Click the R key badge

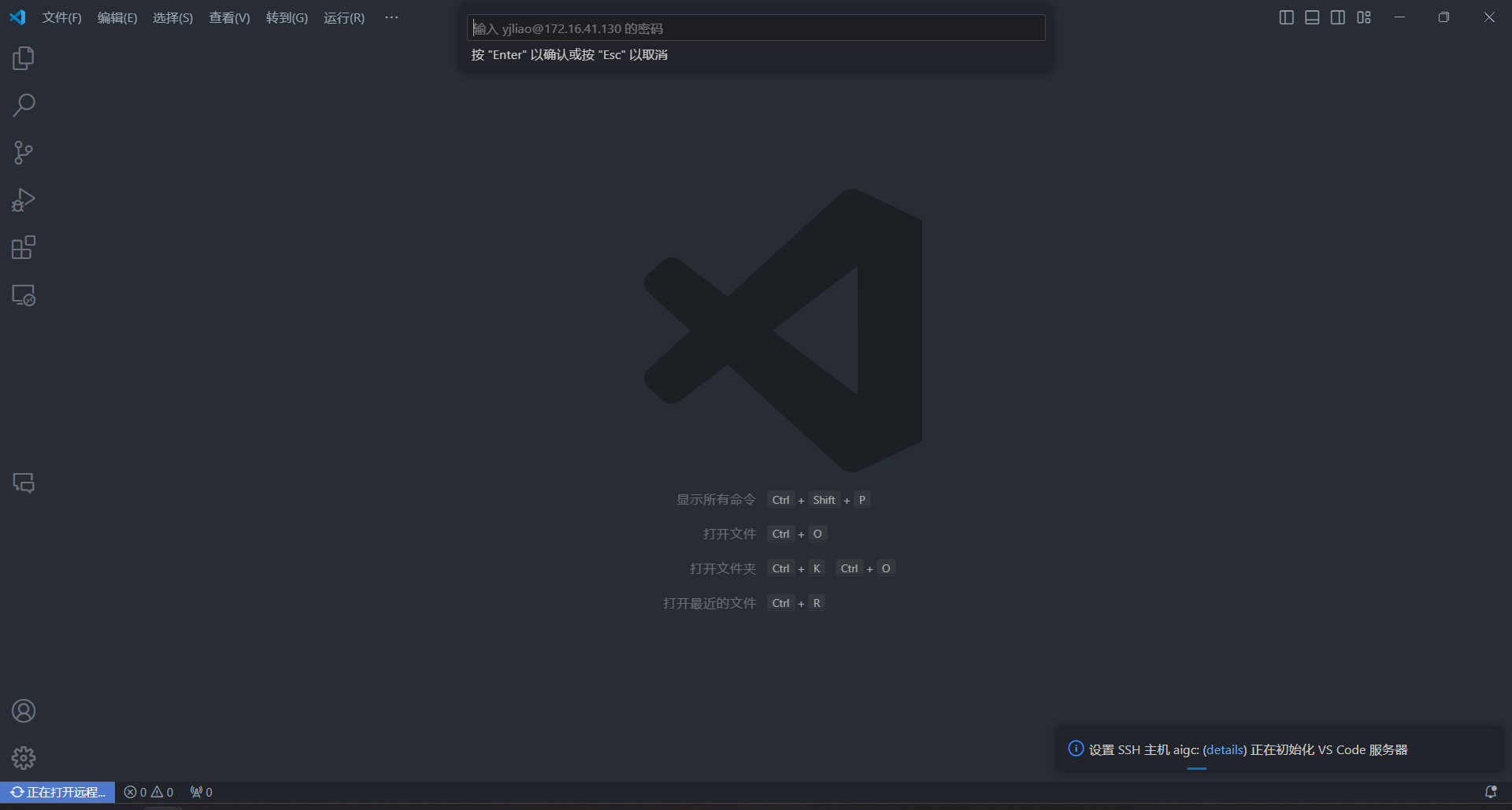tap(817, 603)
